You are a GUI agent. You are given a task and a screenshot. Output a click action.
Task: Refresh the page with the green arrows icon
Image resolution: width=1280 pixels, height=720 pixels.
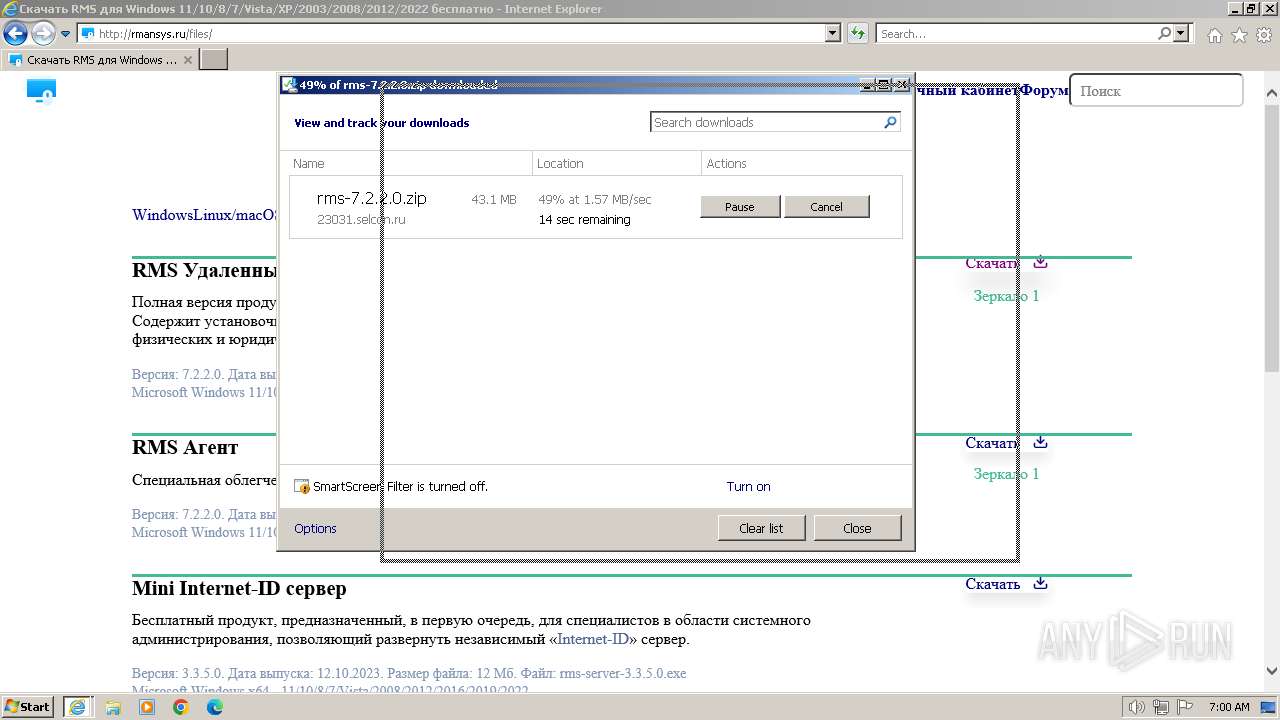(x=858, y=33)
